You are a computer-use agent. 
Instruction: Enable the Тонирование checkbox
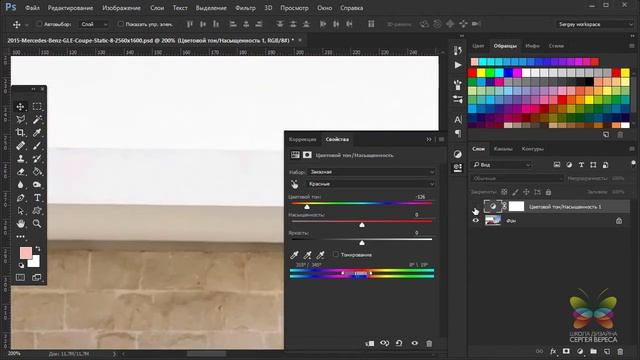click(336, 254)
